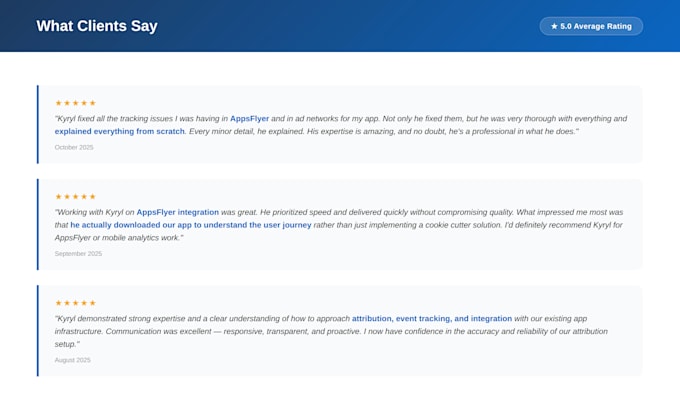Click the star icon in the rating badge

[x=554, y=26]
